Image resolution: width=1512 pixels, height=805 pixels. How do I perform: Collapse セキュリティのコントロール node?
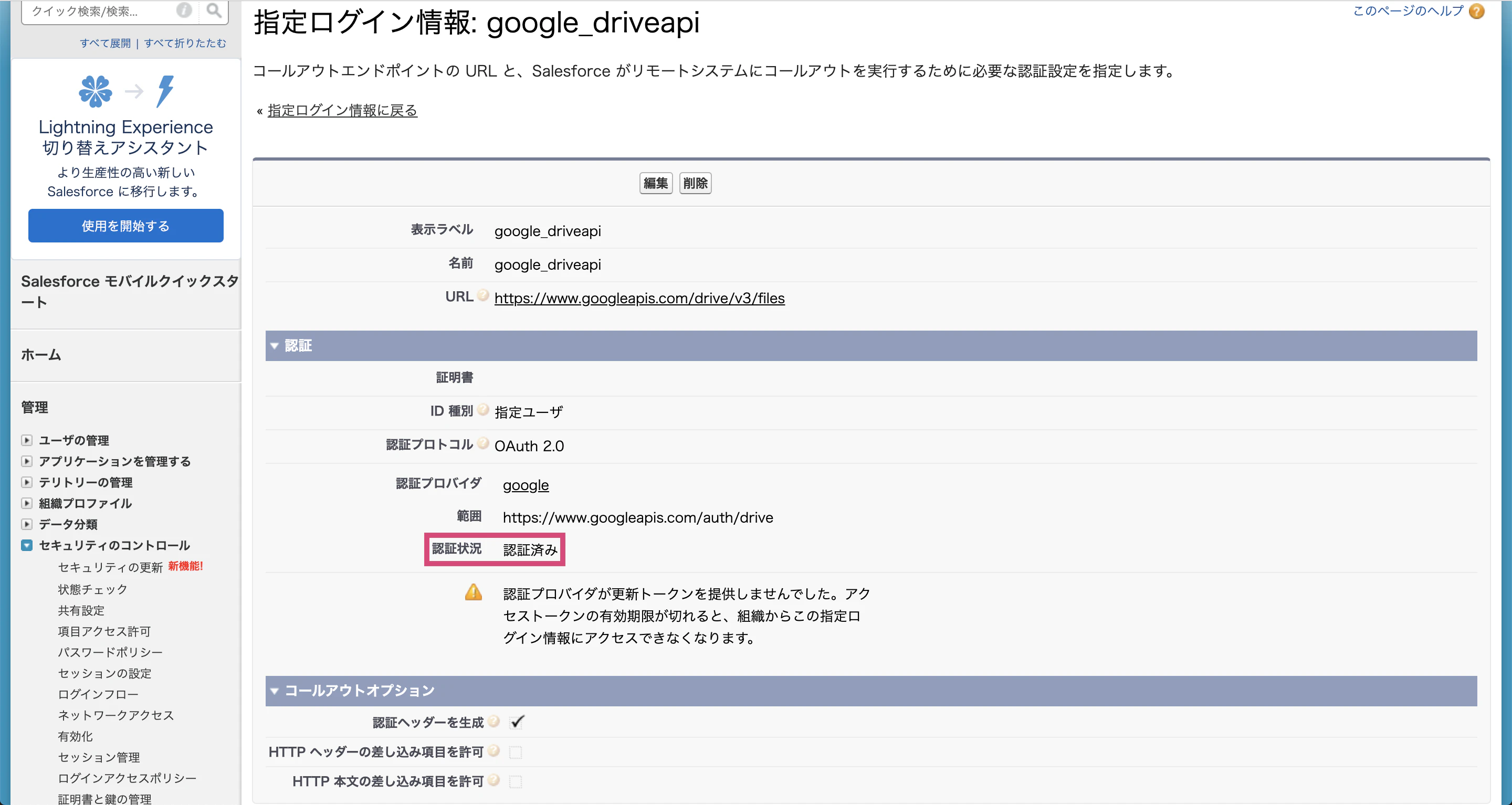26,545
